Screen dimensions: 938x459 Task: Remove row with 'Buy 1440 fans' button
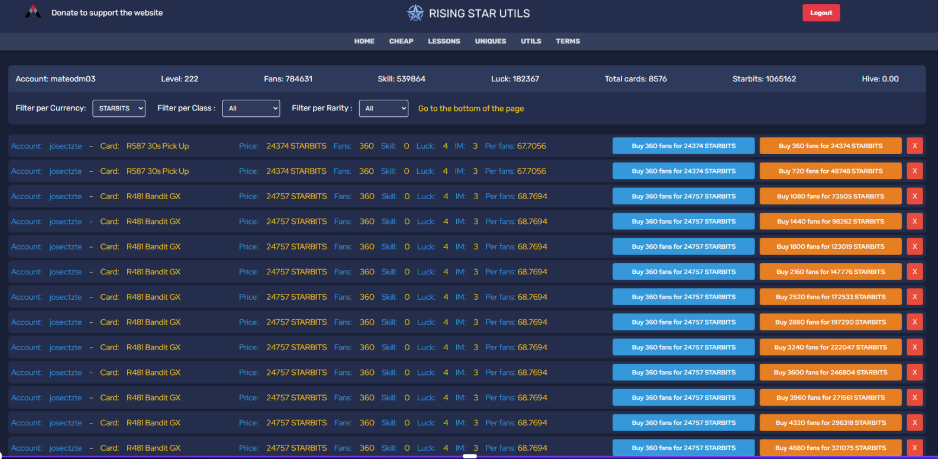coord(915,221)
